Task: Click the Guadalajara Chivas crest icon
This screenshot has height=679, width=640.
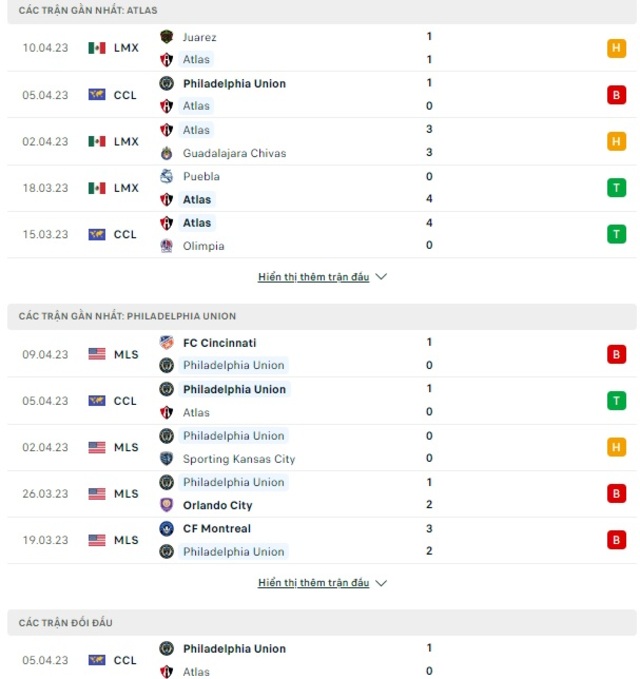Action: [166, 153]
